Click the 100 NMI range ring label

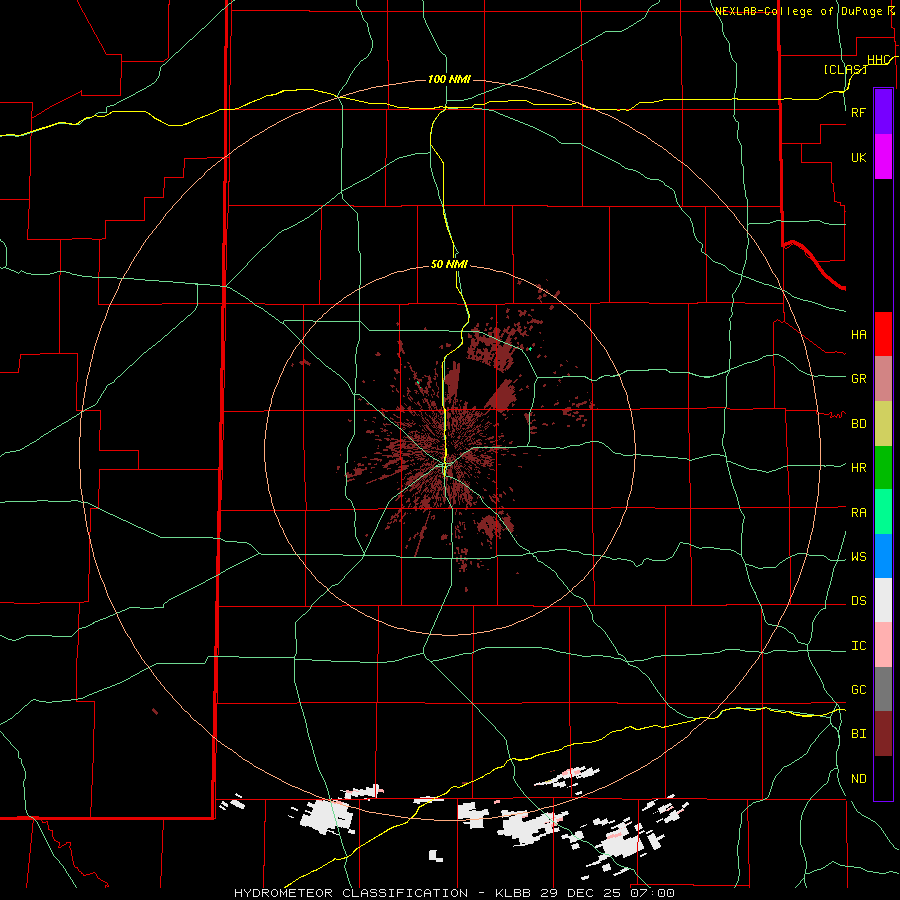[x=449, y=79]
